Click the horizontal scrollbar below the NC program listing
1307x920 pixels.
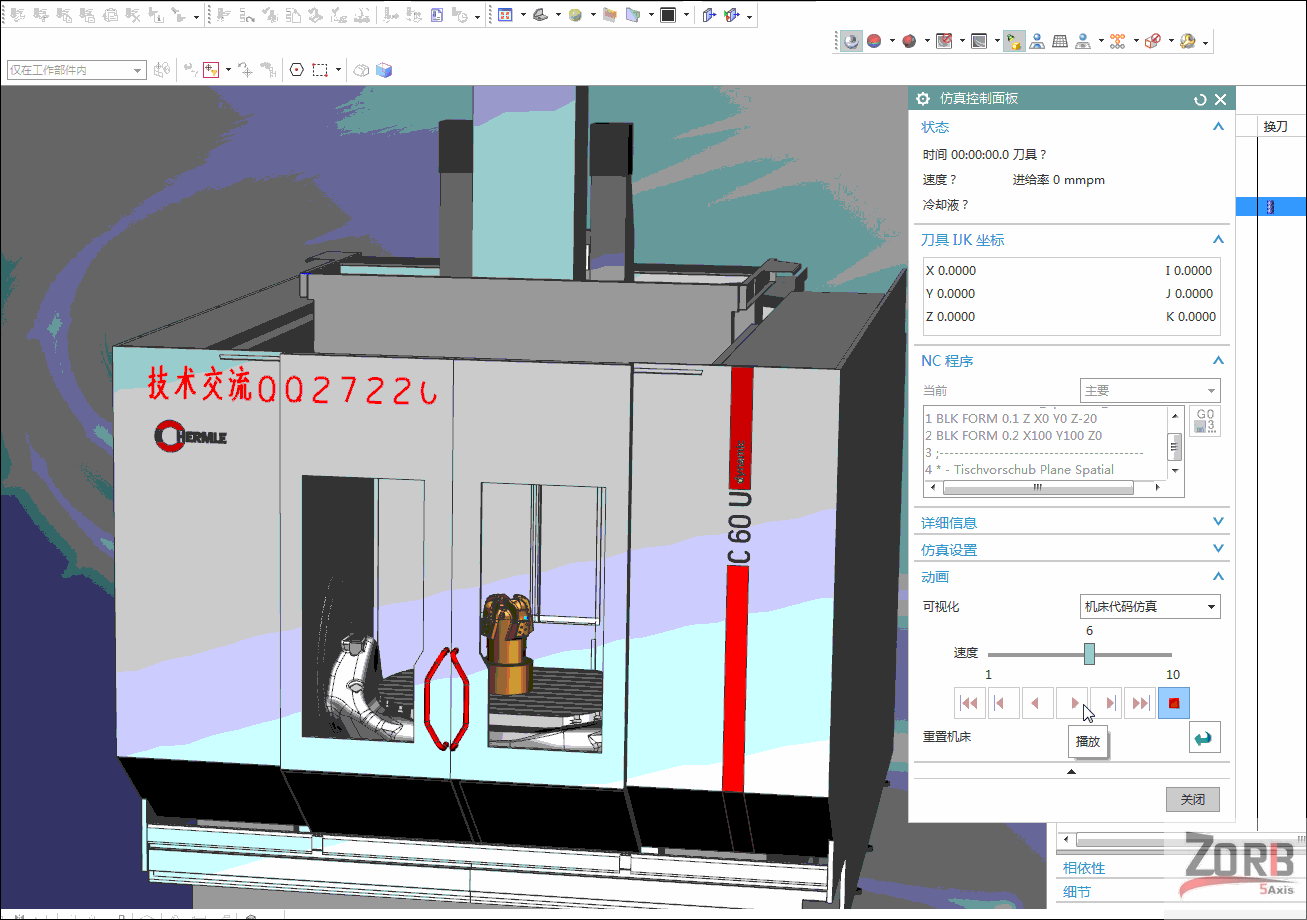click(1038, 487)
